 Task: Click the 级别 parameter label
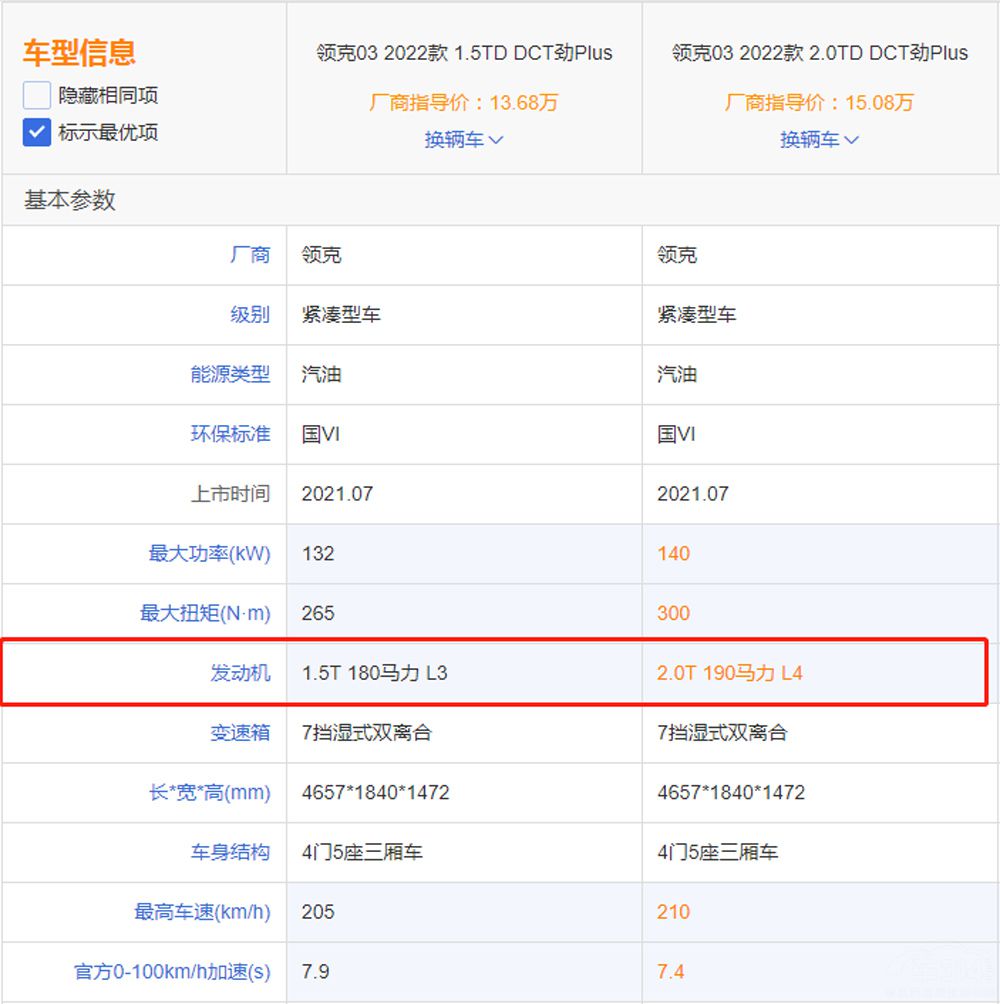click(250, 315)
